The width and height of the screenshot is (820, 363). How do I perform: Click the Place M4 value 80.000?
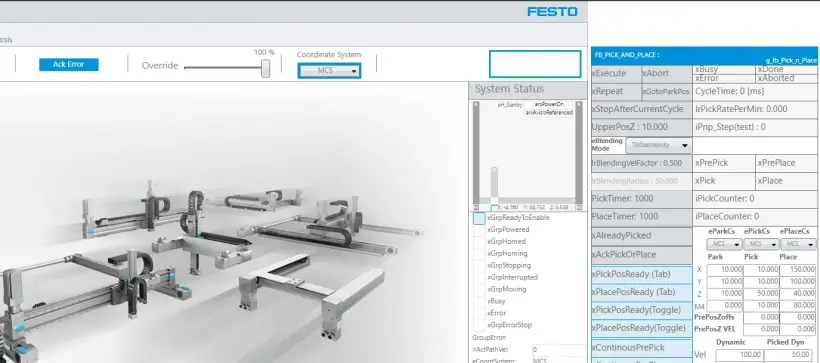(x=798, y=305)
